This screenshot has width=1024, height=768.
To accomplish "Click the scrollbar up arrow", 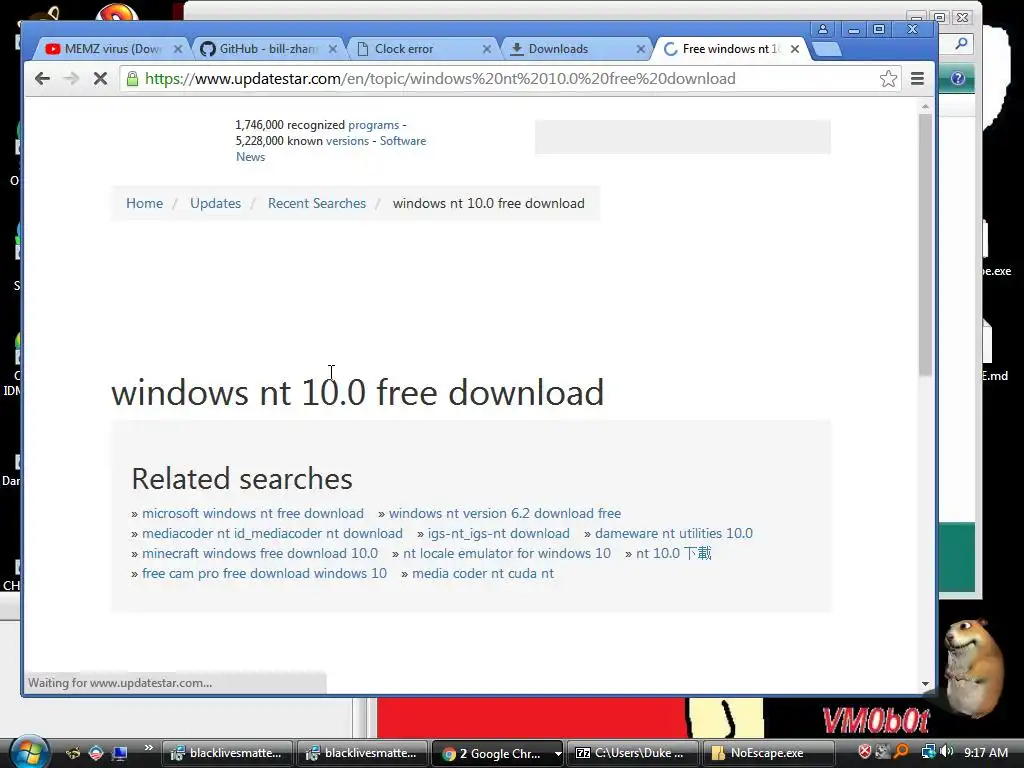I will tap(925, 106).
